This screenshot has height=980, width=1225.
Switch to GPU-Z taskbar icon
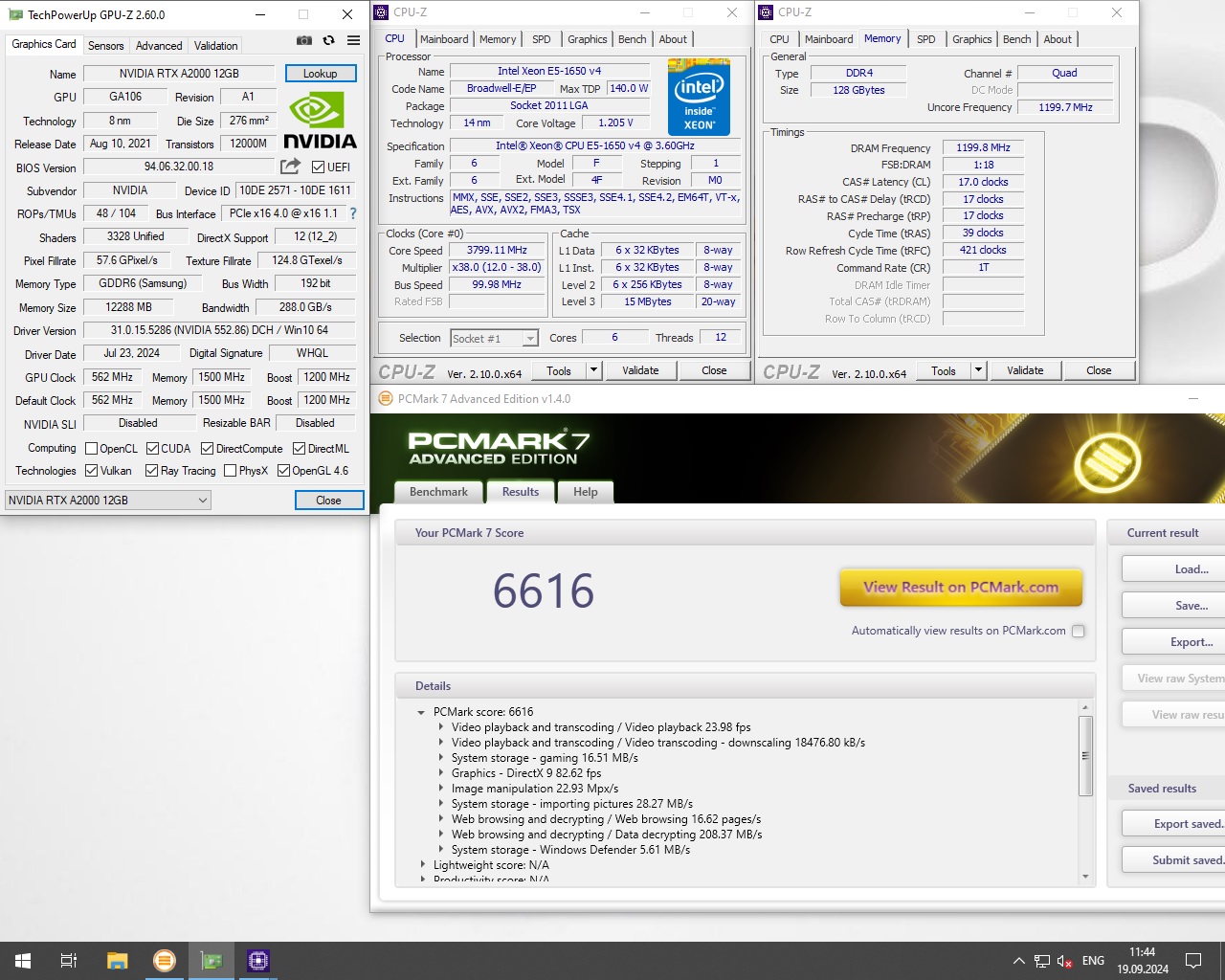coord(212,961)
